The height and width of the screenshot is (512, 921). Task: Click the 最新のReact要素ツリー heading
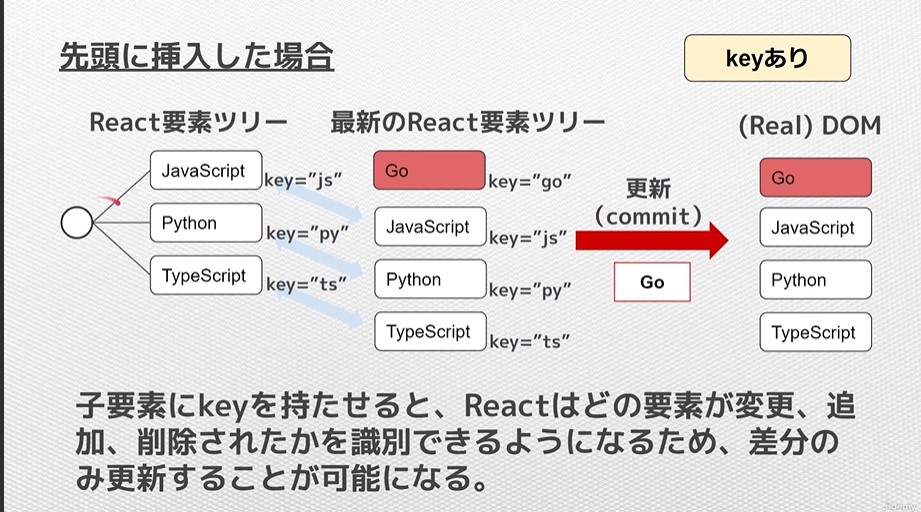(x=467, y=122)
